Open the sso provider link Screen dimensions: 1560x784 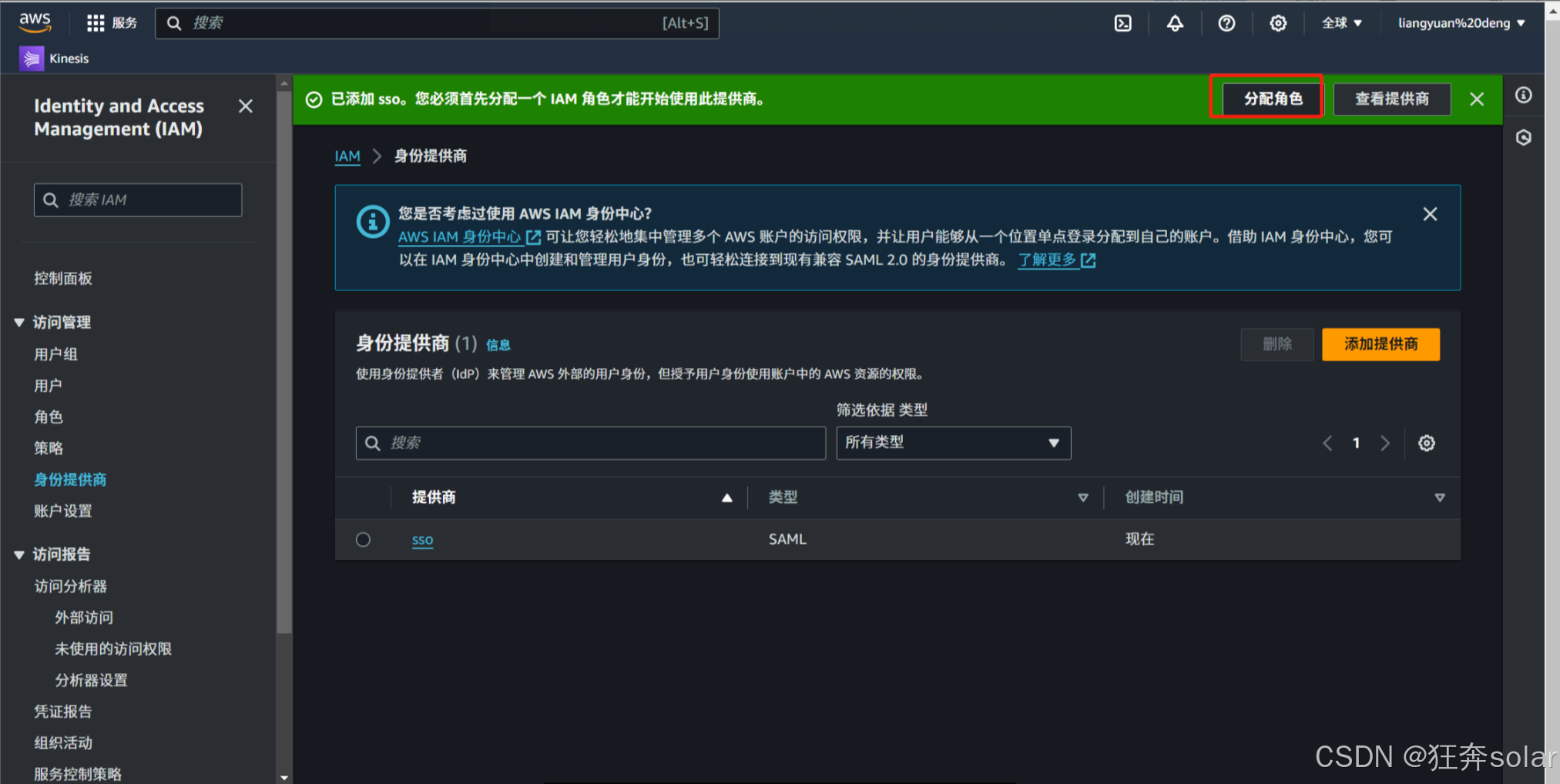[422, 540]
